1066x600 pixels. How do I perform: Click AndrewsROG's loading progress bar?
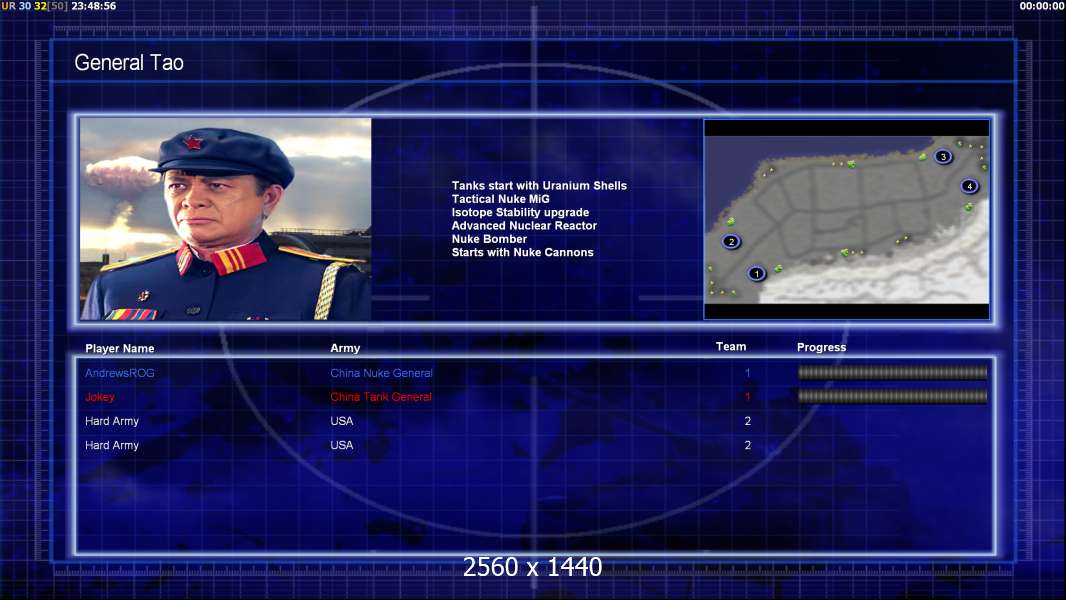892,372
